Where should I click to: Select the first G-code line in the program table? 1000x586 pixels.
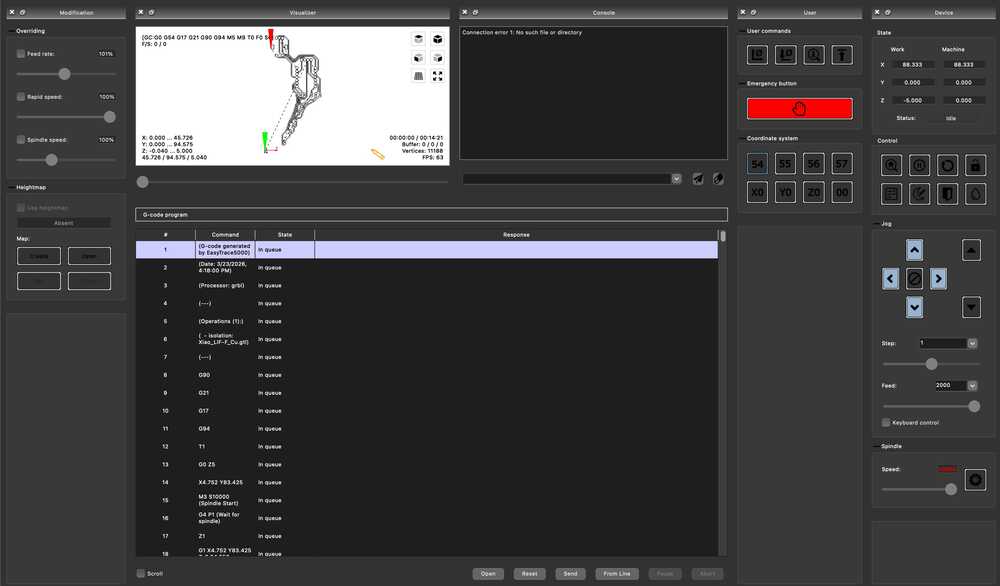tap(250, 248)
